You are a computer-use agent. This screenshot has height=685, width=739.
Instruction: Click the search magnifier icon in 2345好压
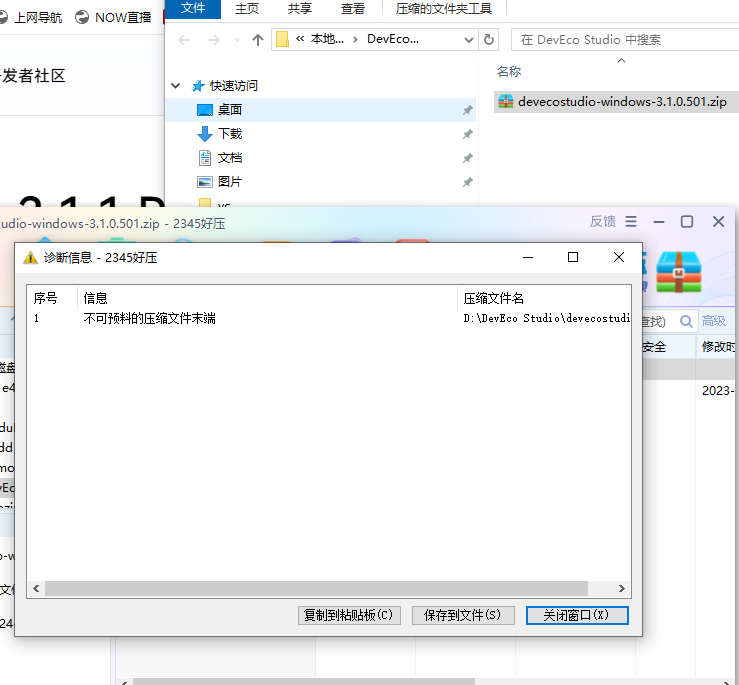pyautogui.click(x=687, y=321)
